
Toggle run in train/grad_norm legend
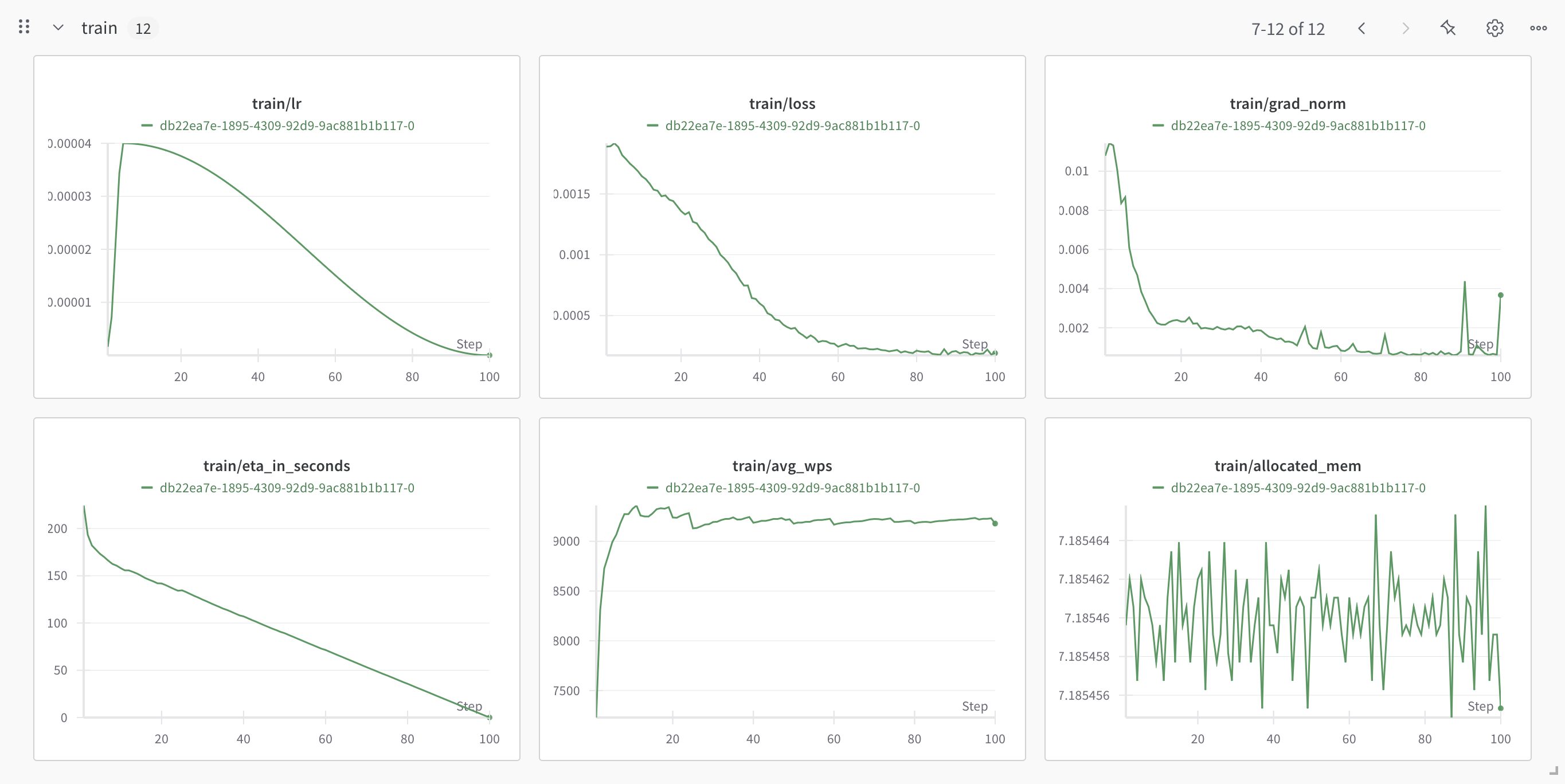[x=1297, y=126]
